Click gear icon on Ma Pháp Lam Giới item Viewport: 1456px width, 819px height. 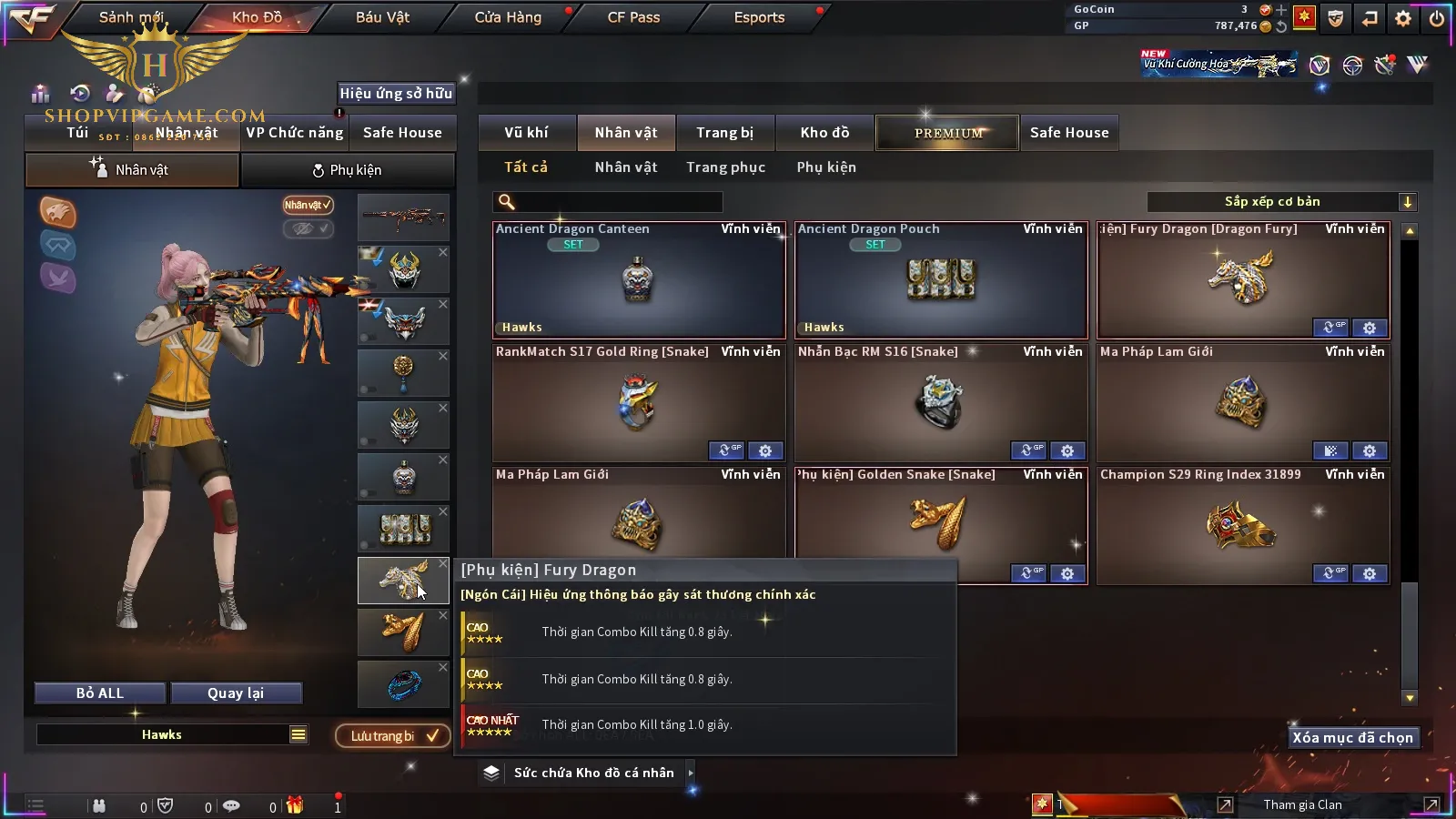[x=1370, y=450]
